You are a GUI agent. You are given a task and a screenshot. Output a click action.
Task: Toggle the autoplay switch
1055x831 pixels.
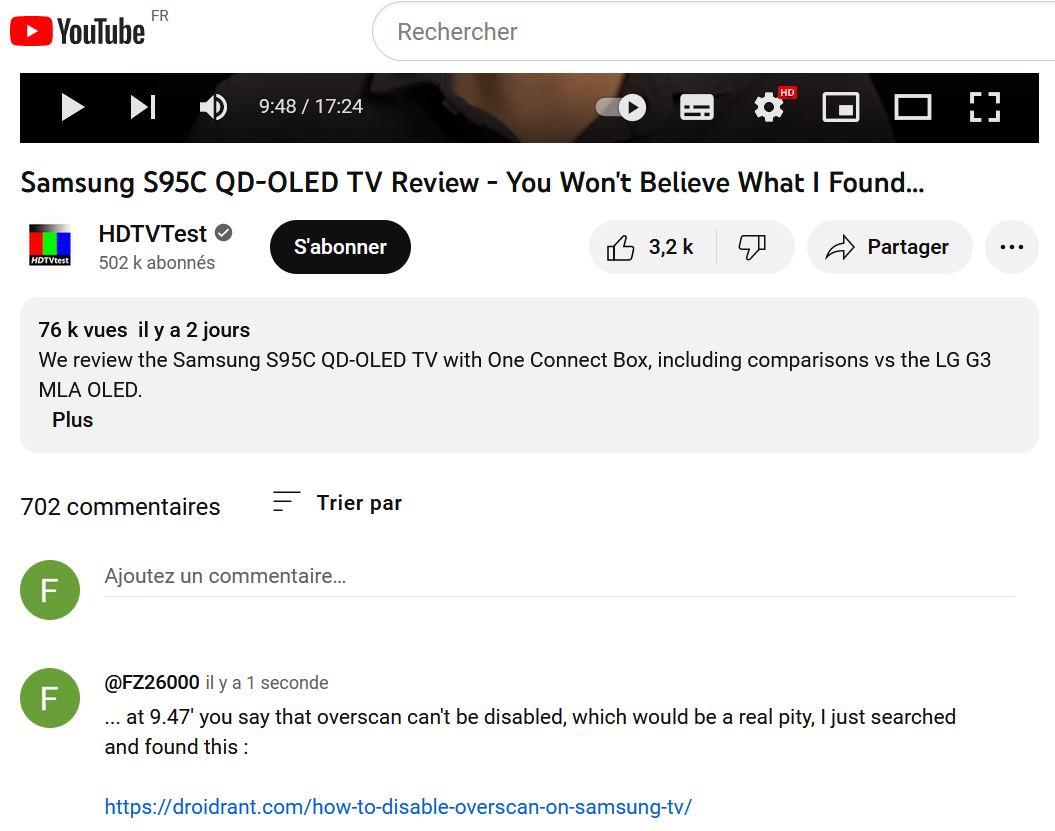[x=620, y=107]
